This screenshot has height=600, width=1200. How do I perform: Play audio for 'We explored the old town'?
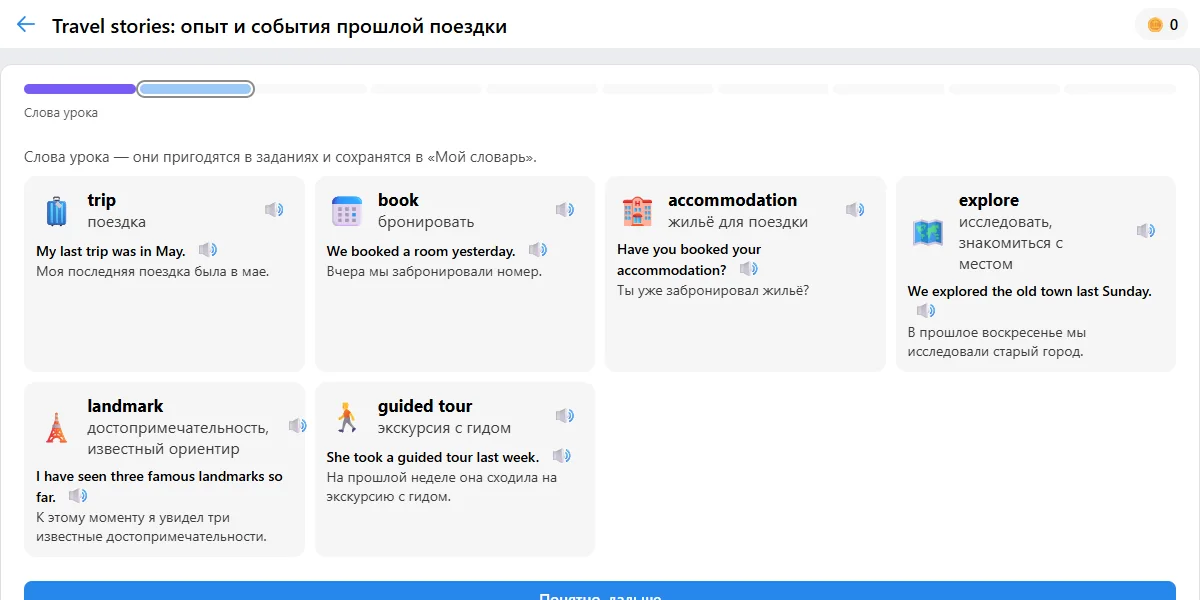pos(926,311)
